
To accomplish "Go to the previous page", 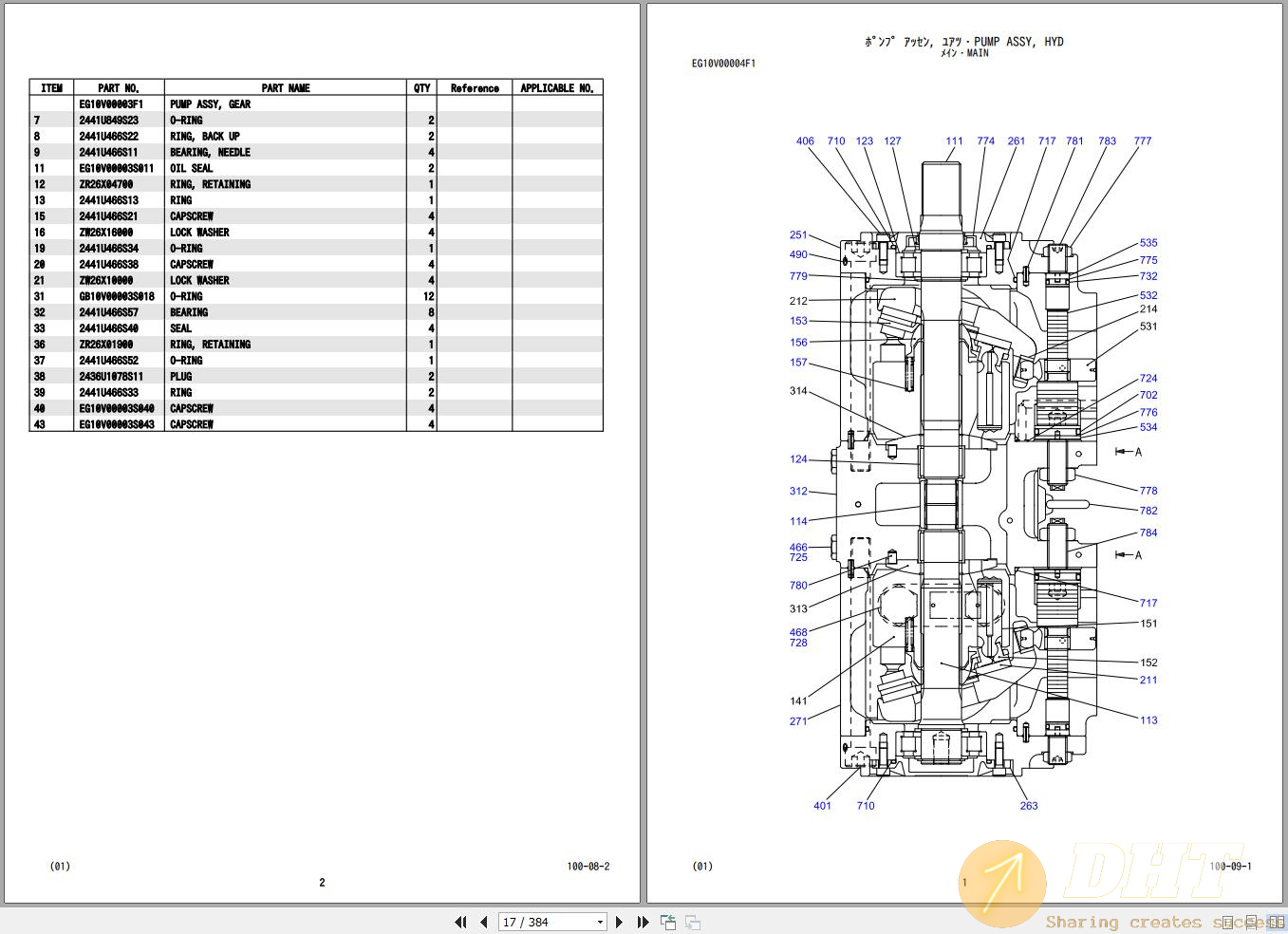I will tap(484, 922).
